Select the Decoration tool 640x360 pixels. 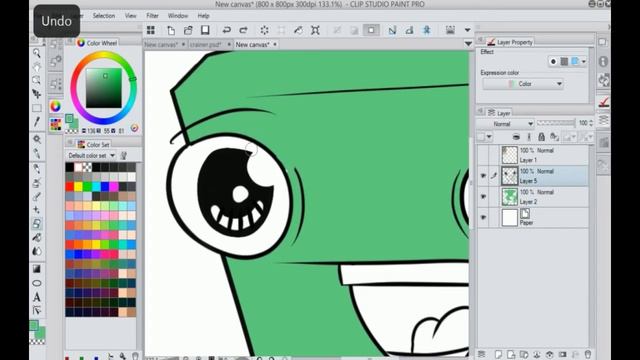coord(37,210)
